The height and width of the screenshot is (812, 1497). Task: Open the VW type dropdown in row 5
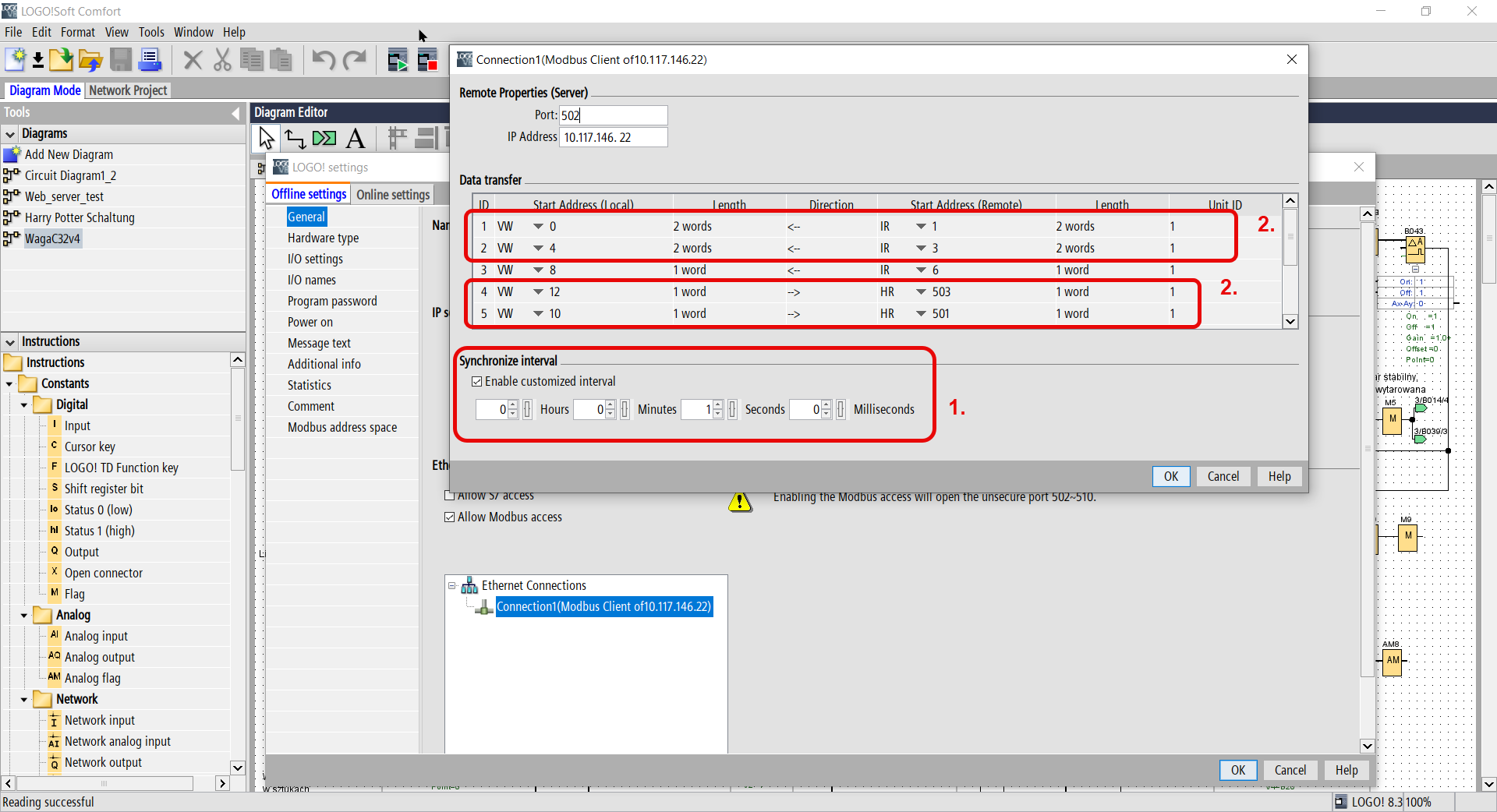538,314
